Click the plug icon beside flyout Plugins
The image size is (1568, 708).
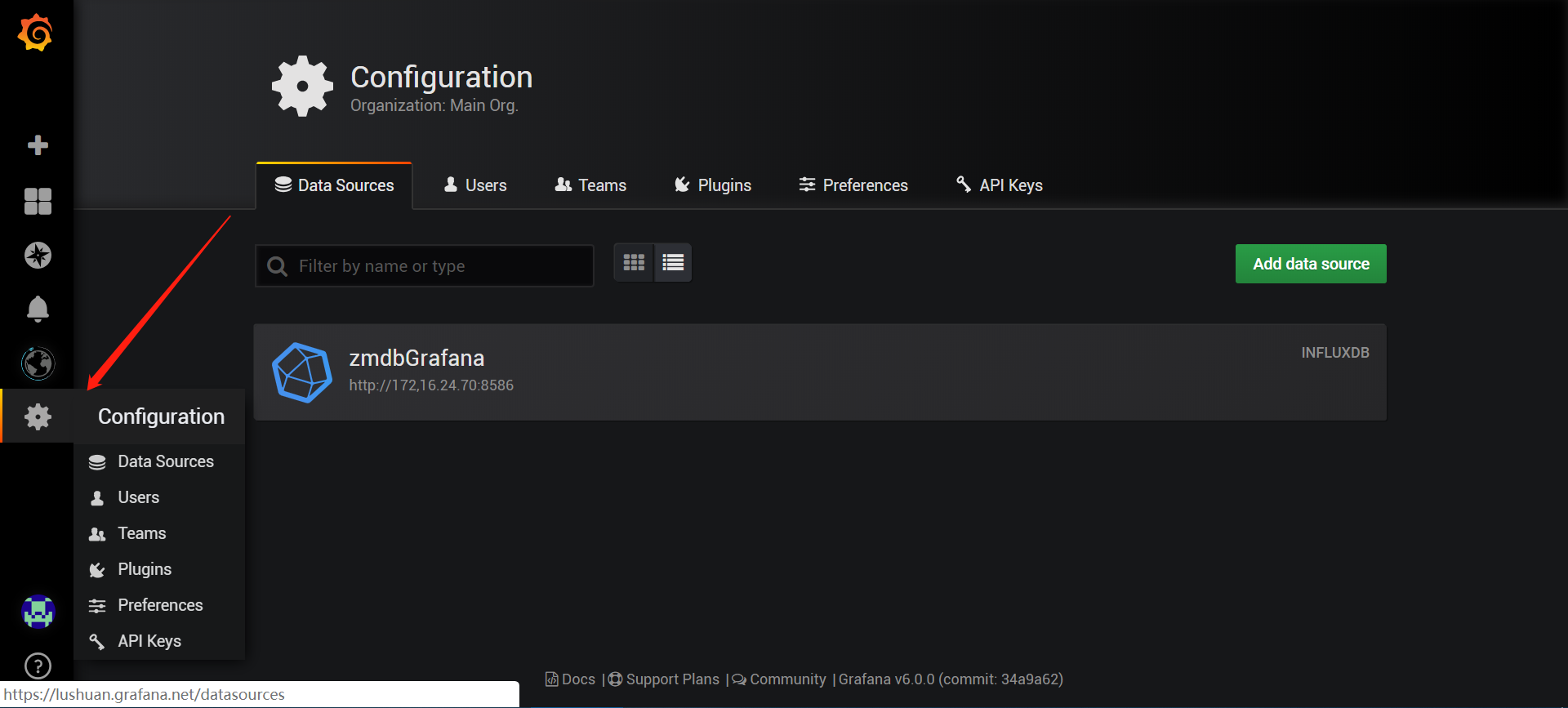[x=97, y=570]
